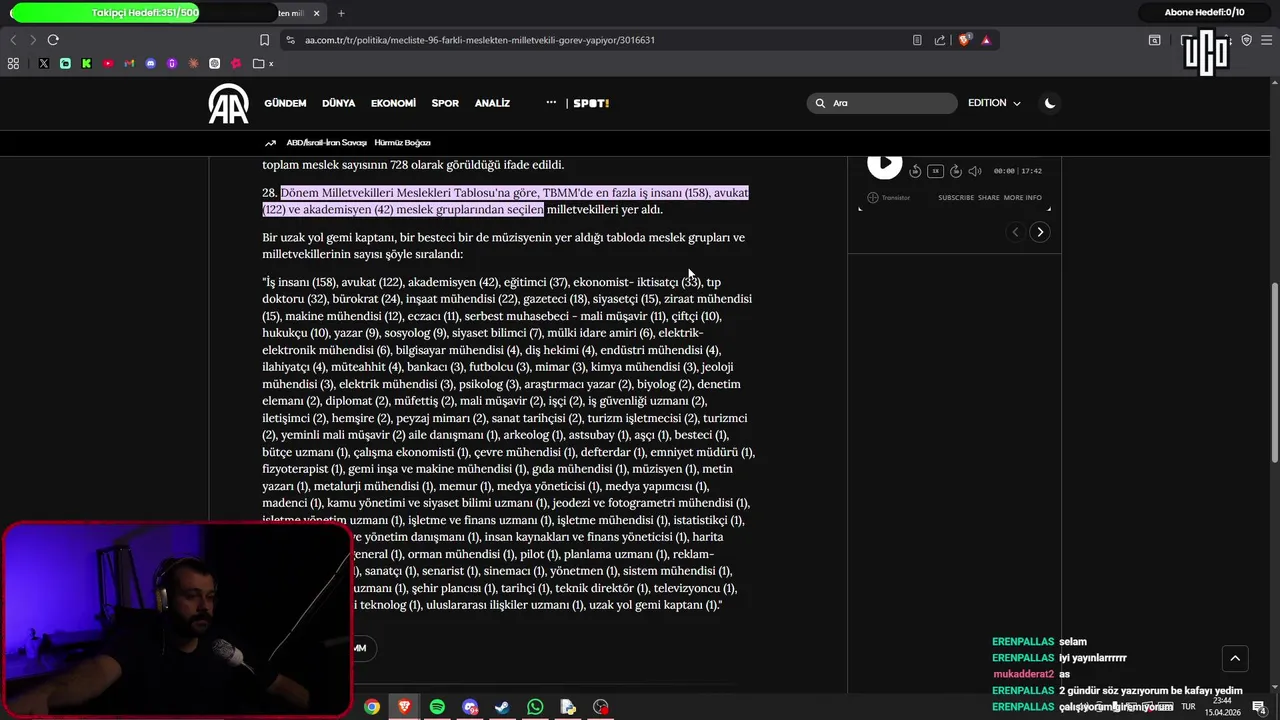This screenshot has width=1280, height=720.
Task: Open the apps grid icon in bookmarks bar
Action: [13, 63]
